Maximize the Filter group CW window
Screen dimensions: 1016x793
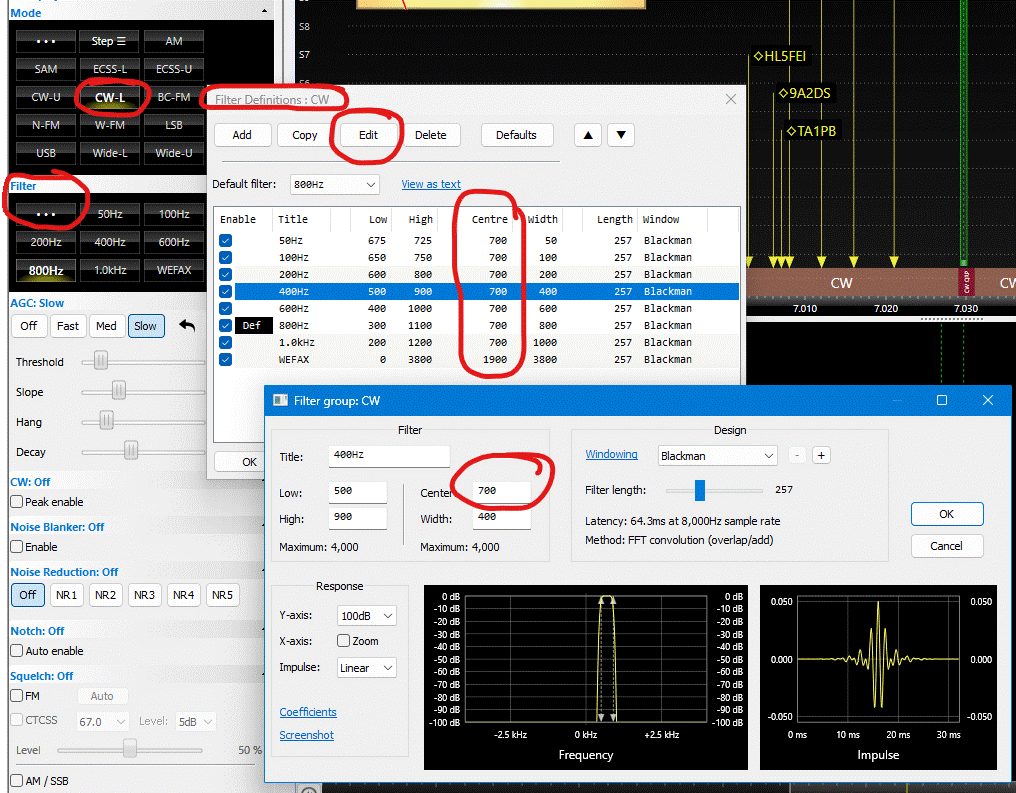point(941,400)
